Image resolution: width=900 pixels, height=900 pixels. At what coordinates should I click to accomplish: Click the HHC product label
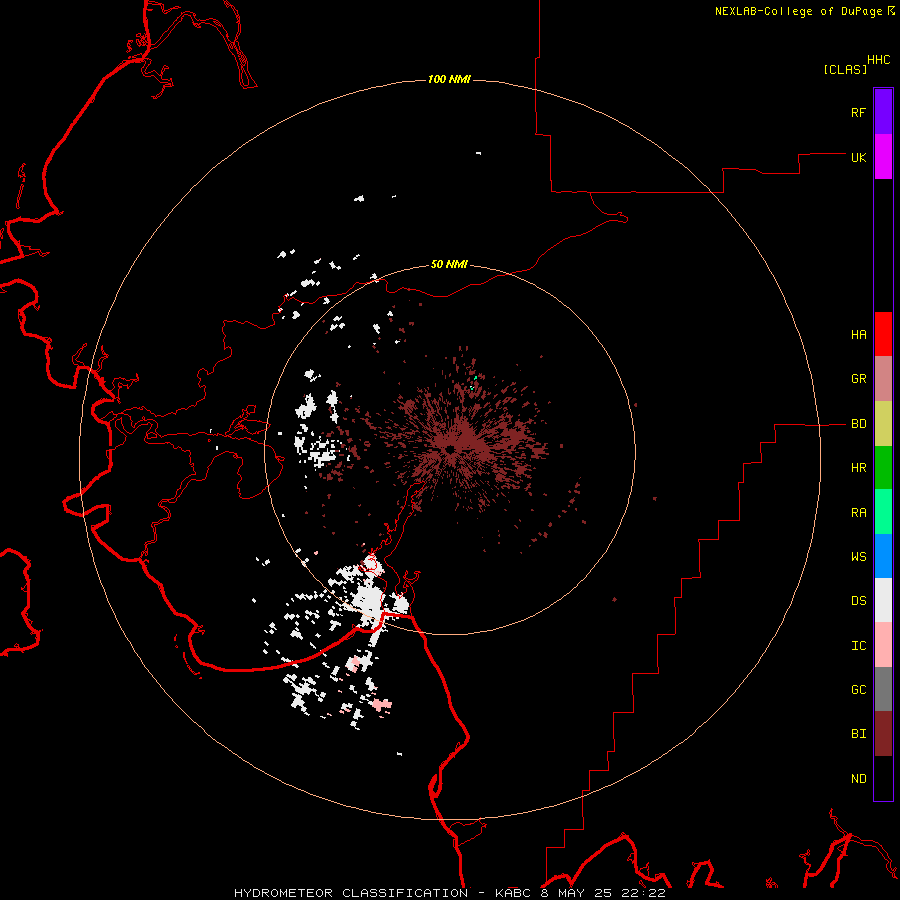point(878,60)
